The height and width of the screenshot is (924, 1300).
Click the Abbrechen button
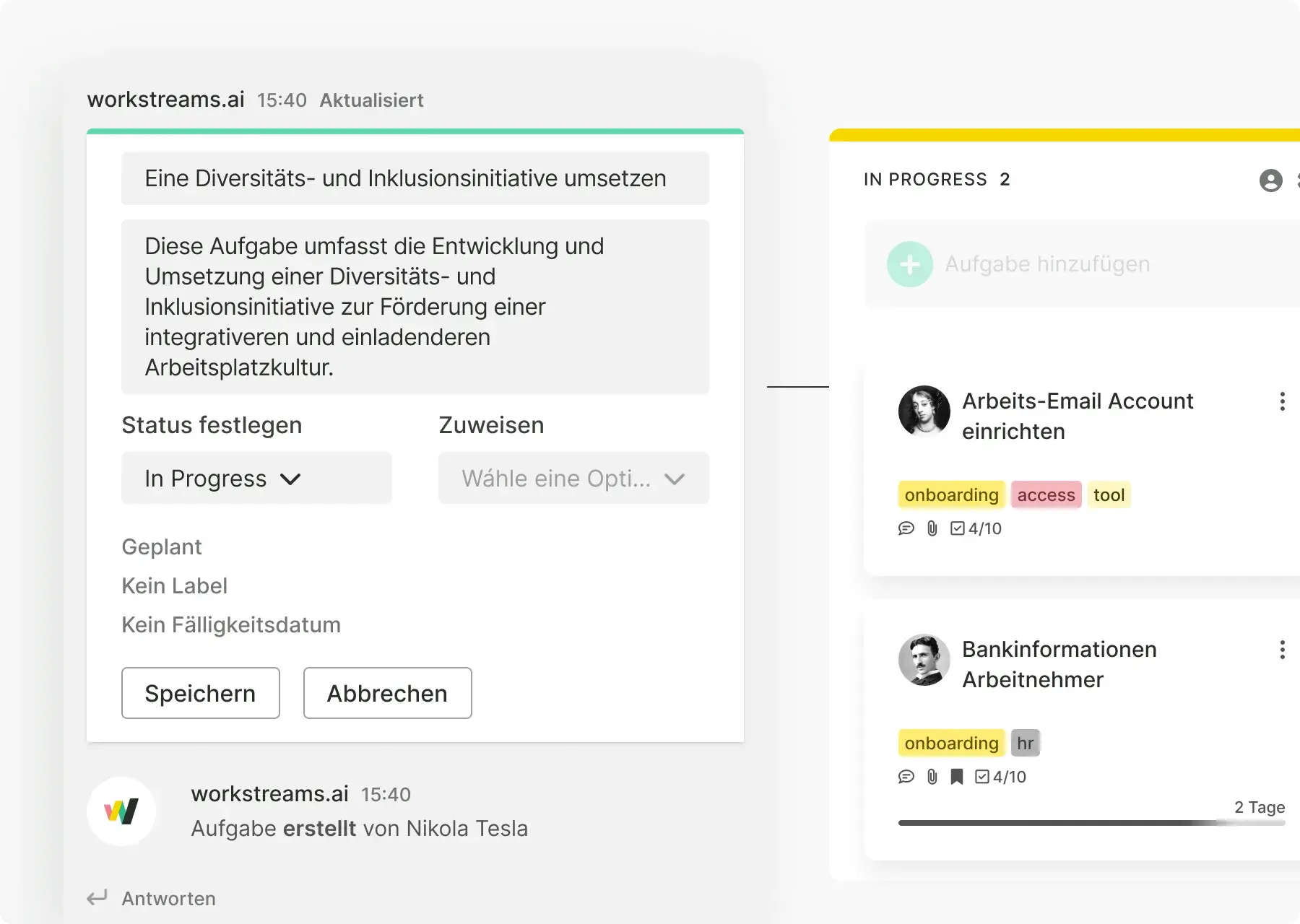[x=387, y=693]
